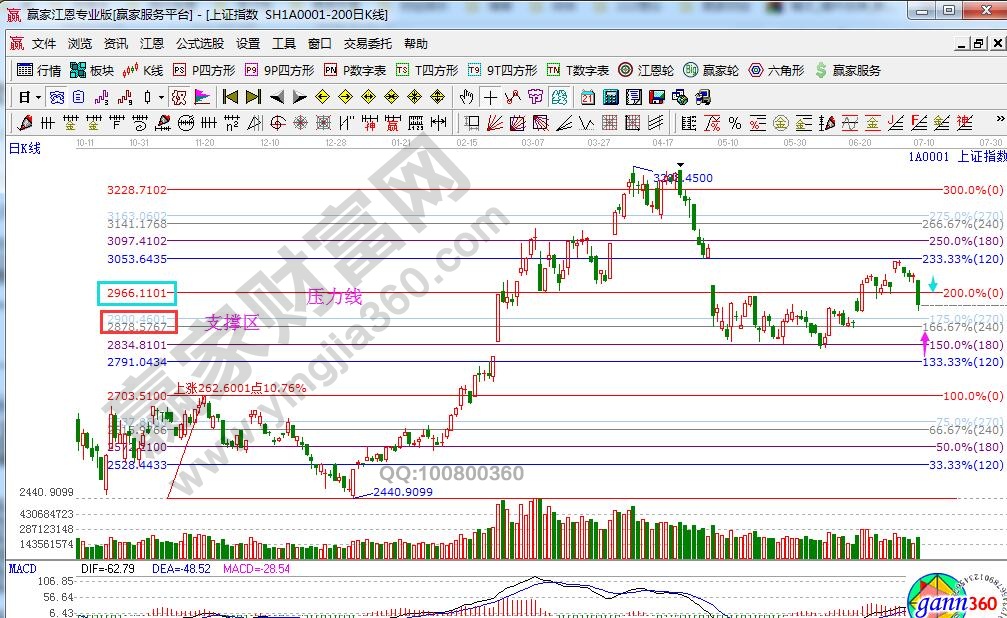Jump to first bar with skip-back arrow
This screenshot has width=1007, height=618.
tap(230, 97)
